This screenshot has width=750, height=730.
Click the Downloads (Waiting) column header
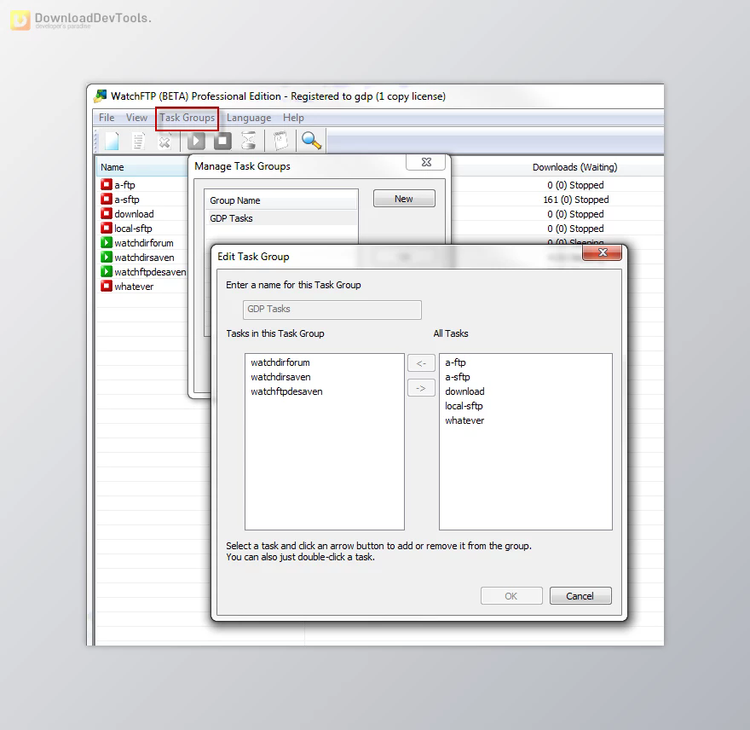click(575, 167)
